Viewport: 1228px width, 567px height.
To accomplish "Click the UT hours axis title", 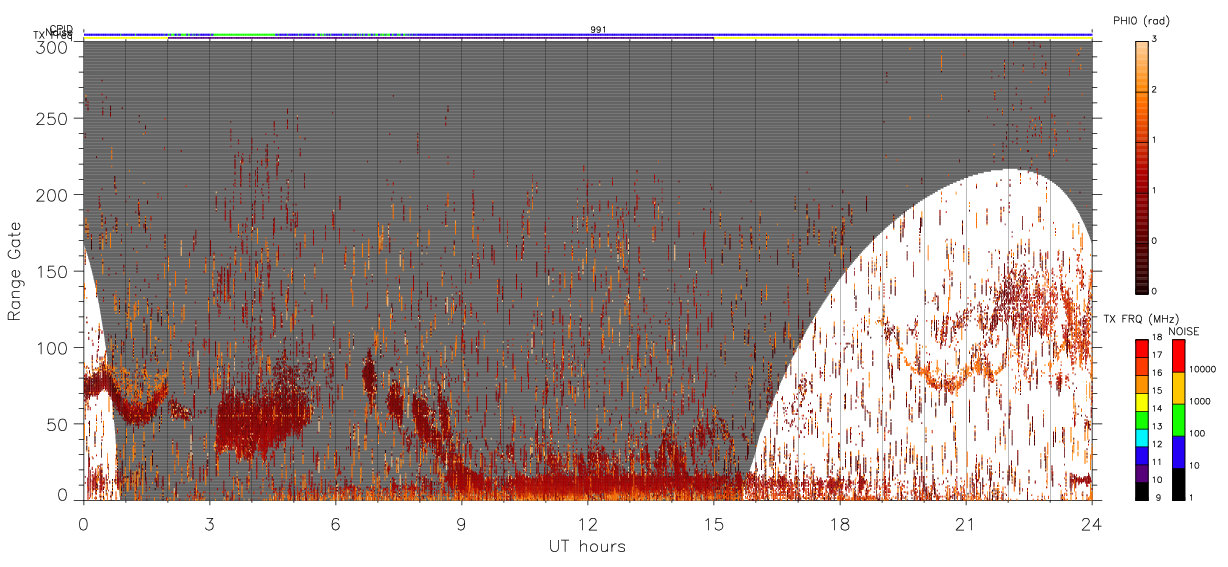I will pos(587,546).
